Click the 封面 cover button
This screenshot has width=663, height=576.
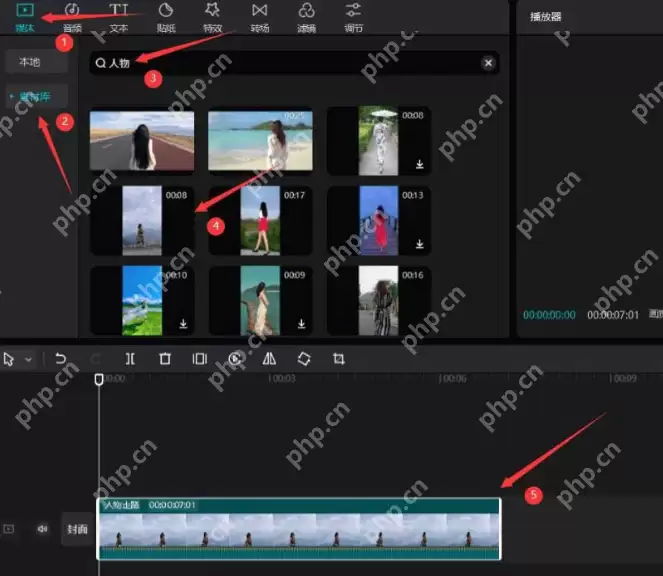point(76,529)
